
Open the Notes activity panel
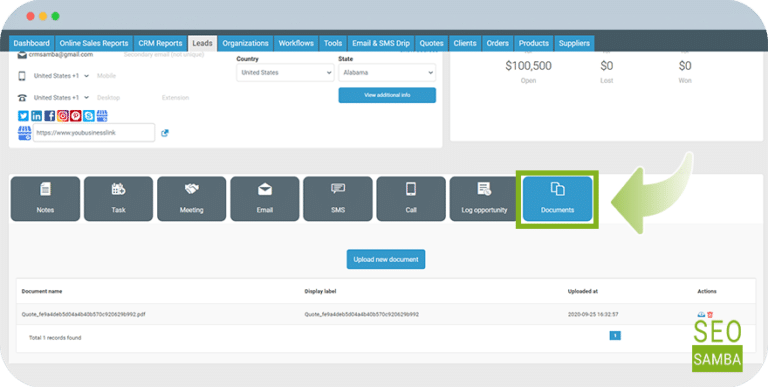click(x=45, y=199)
